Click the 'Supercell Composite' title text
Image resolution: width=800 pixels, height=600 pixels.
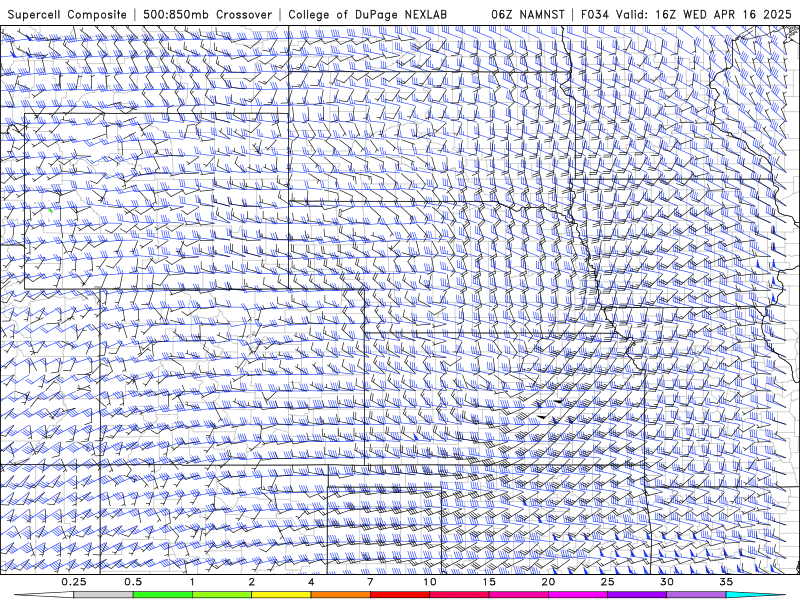pos(67,14)
